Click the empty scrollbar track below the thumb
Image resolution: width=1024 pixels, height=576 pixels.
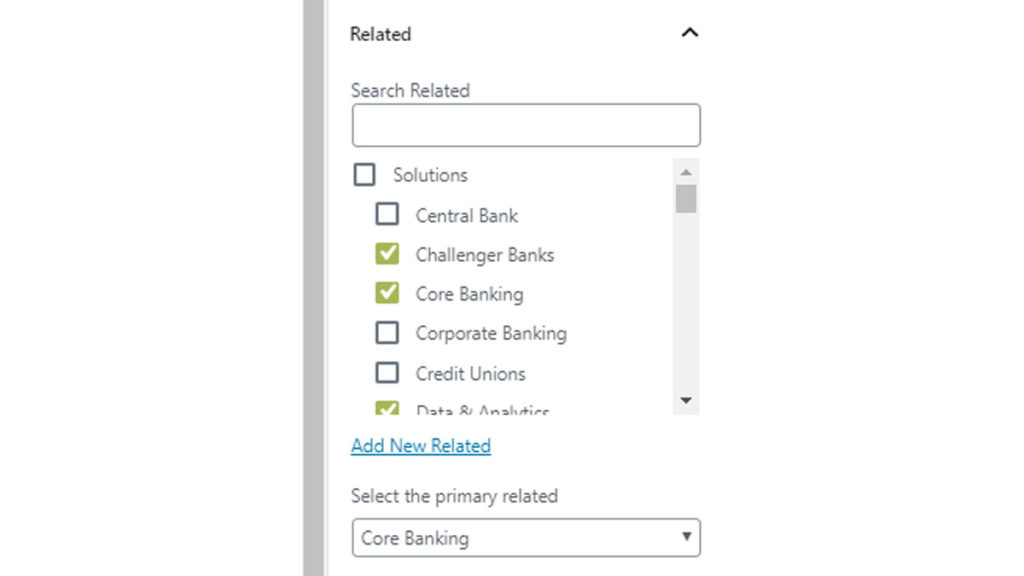686,300
